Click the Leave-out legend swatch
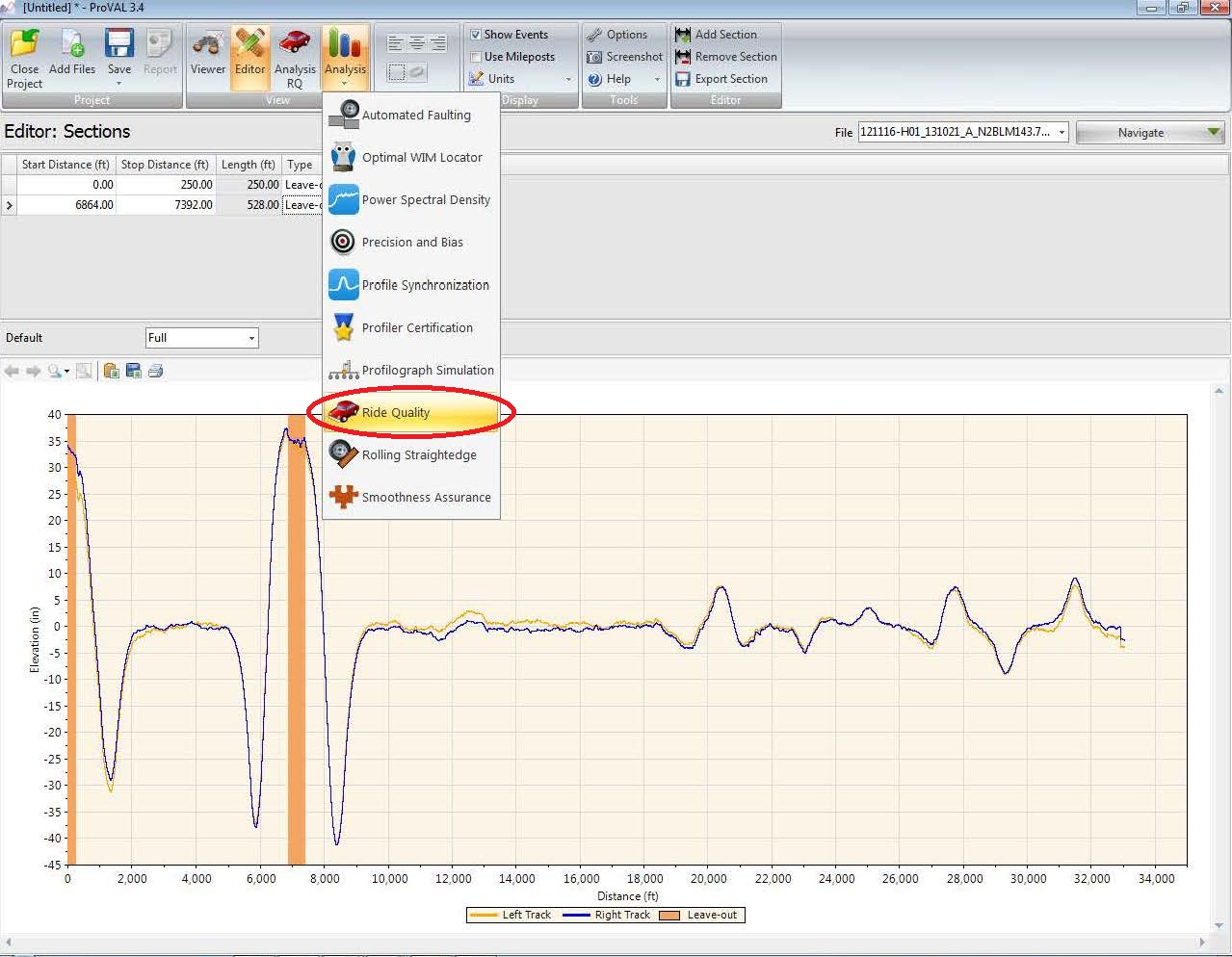Screen dimensions: 1232x957 click(x=669, y=916)
